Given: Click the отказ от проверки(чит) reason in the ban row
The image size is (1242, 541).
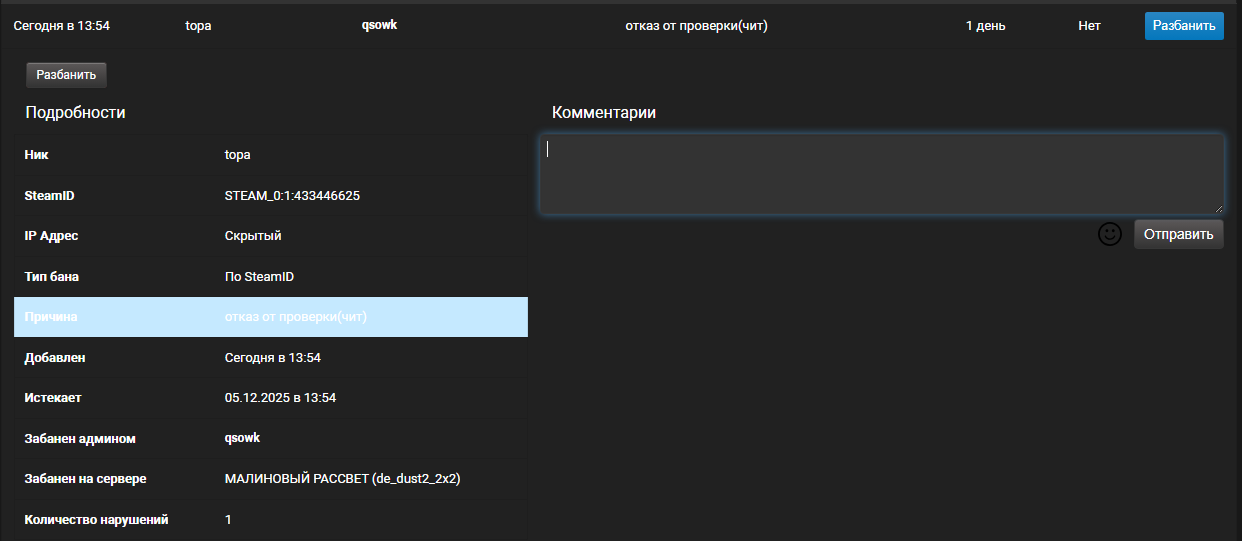Looking at the screenshot, I should coord(696,26).
